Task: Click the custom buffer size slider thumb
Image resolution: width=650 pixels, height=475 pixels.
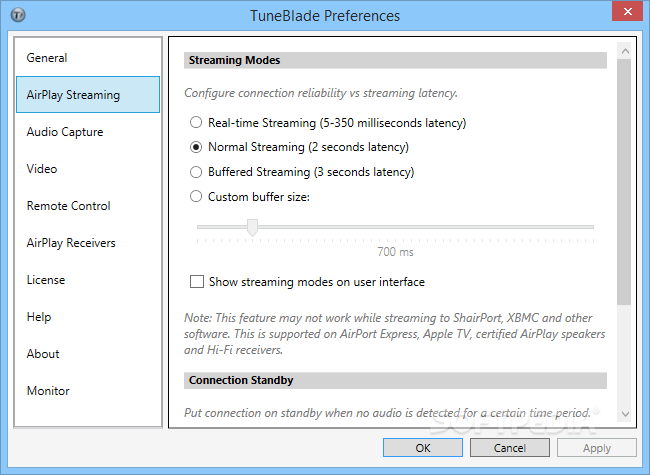Action: pos(252,228)
